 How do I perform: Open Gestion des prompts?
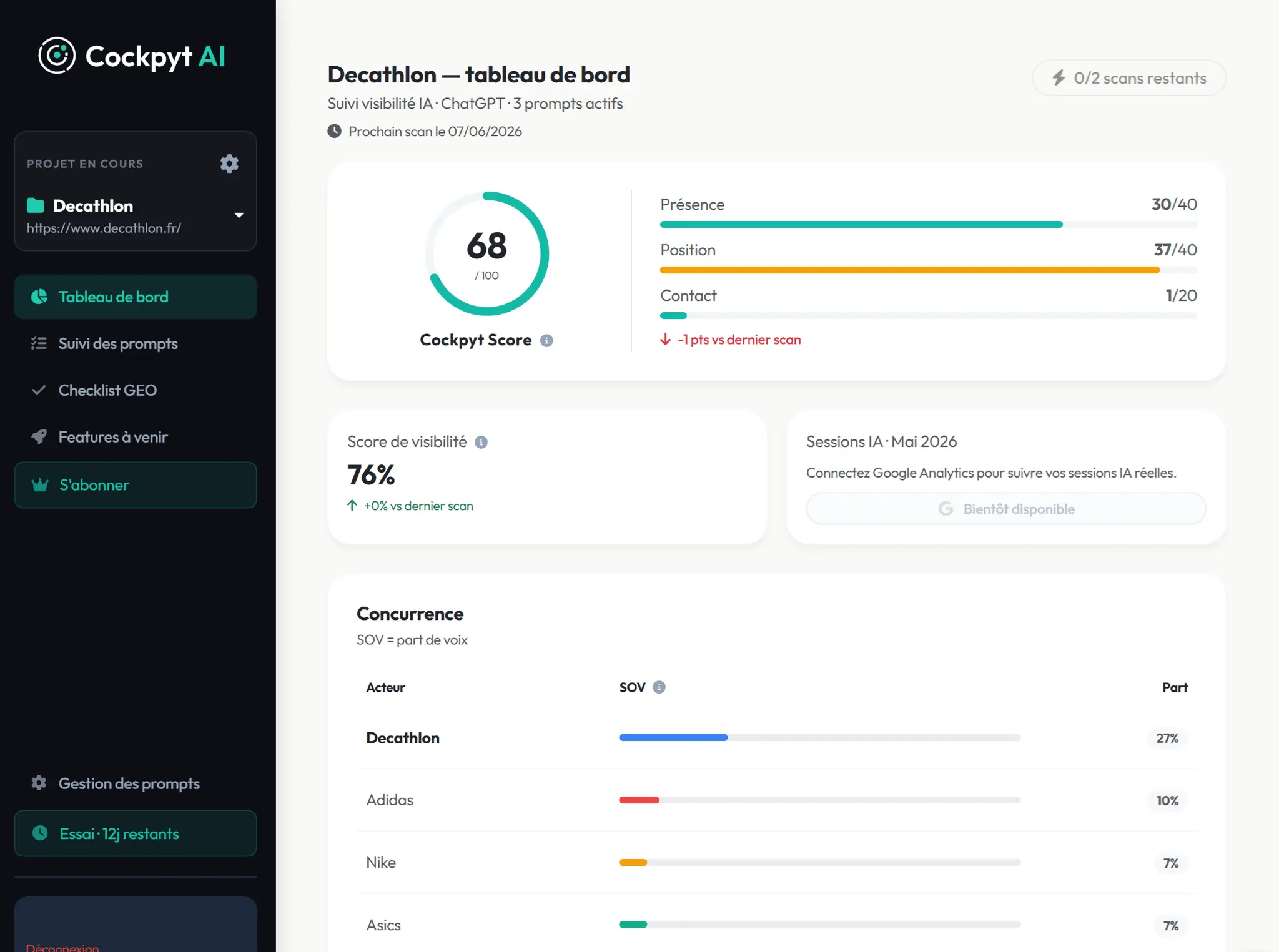click(136, 783)
